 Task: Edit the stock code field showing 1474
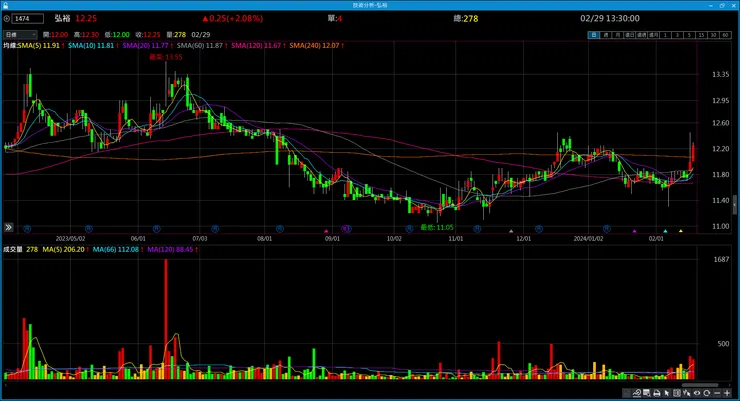28,19
